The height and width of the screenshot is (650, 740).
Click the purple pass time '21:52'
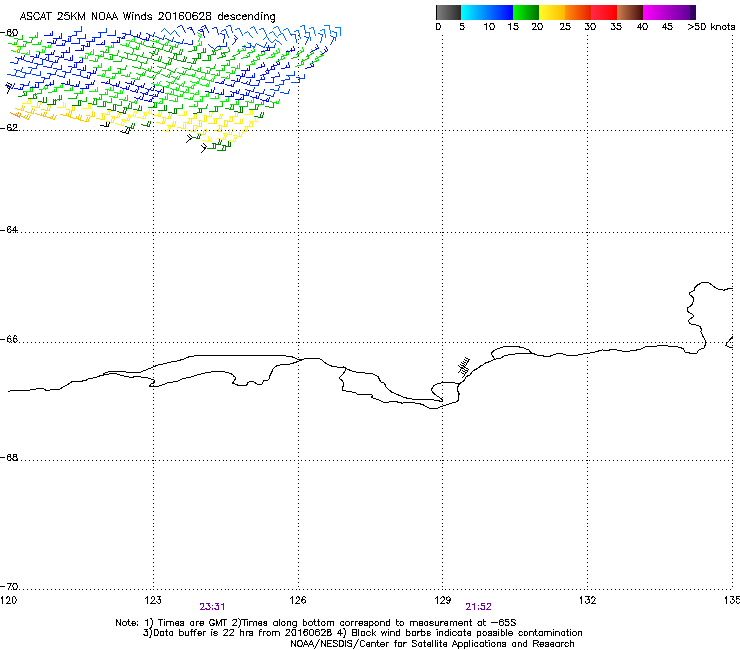(478, 607)
